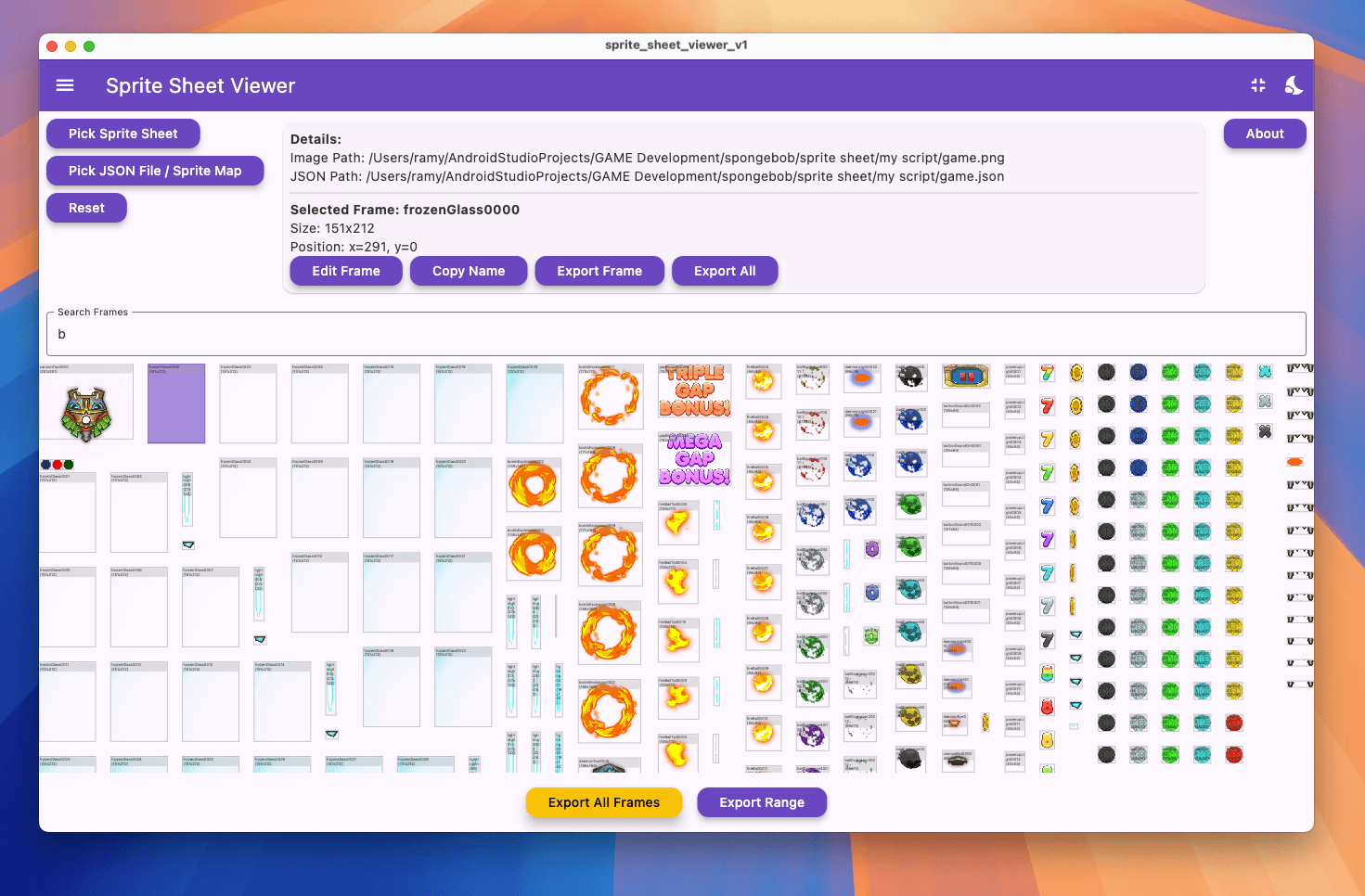Screen dimensions: 1365x896
Task: Click the yellow Export All Frames button
Action: point(604,802)
